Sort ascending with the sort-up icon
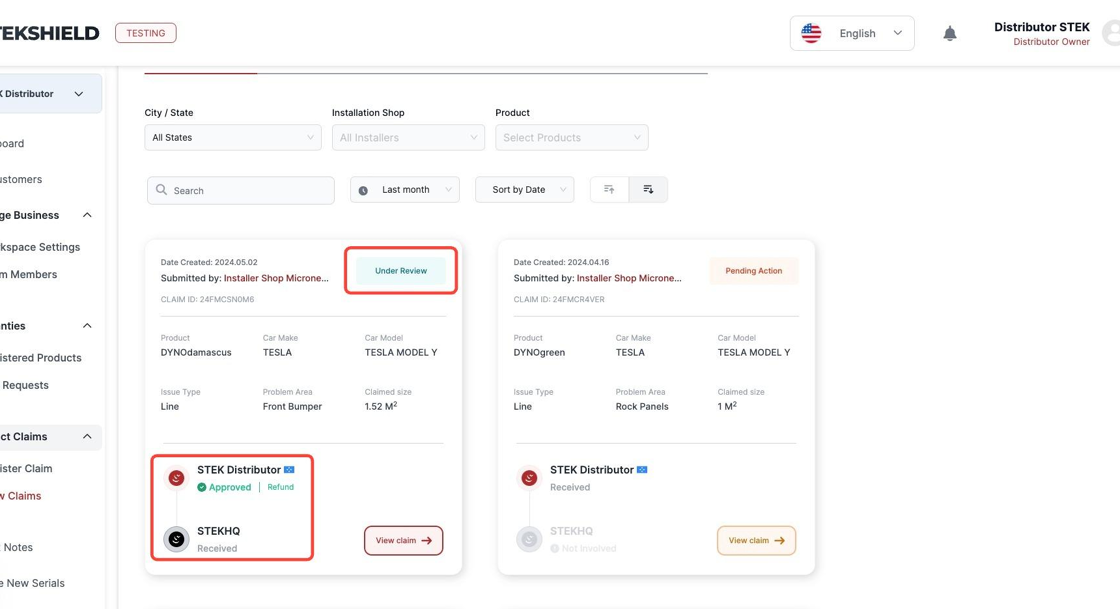The width and height of the screenshot is (1120, 609). pyautogui.click(x=609, y=189)
